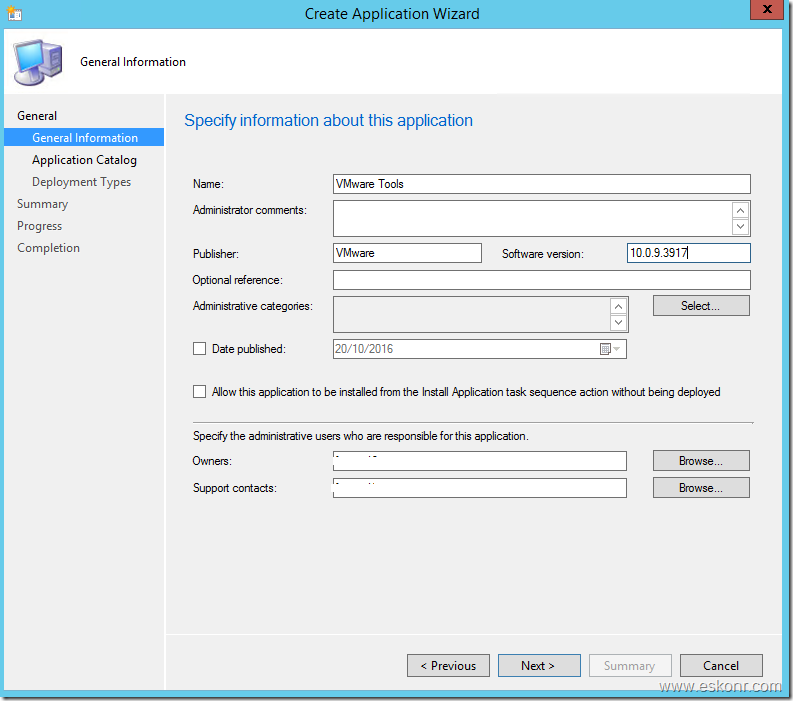The image size is (793, 701).
Task: Proceed with the Next button
Action: (x=539, y=666)
